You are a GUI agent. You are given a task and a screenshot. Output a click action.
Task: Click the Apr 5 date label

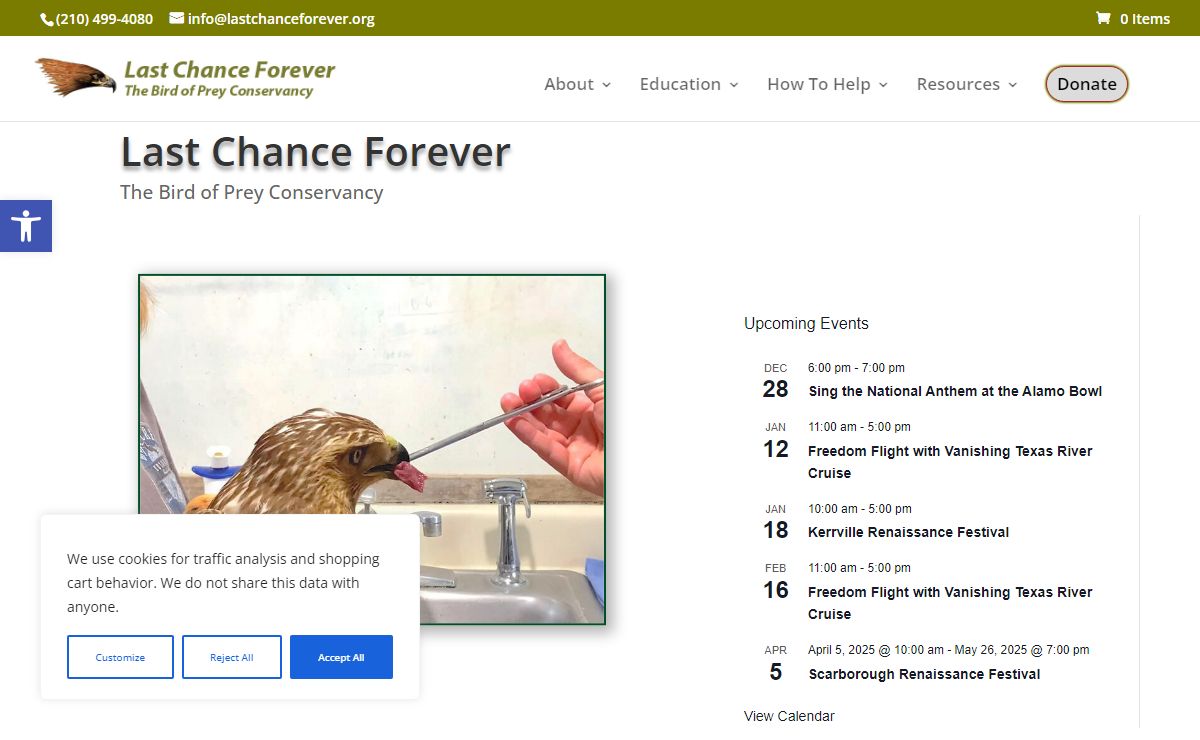pos(775,663)
